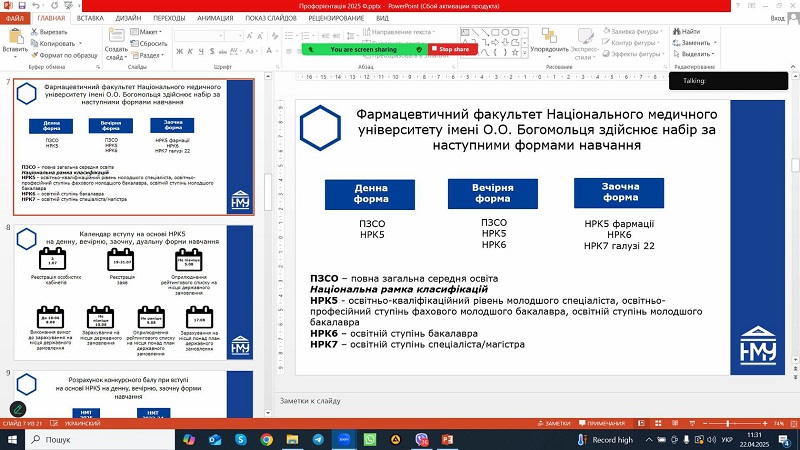Toggle Примечания comments pane in status bar
This screenshot has height=450, width=800.
(x=602, y=423)
